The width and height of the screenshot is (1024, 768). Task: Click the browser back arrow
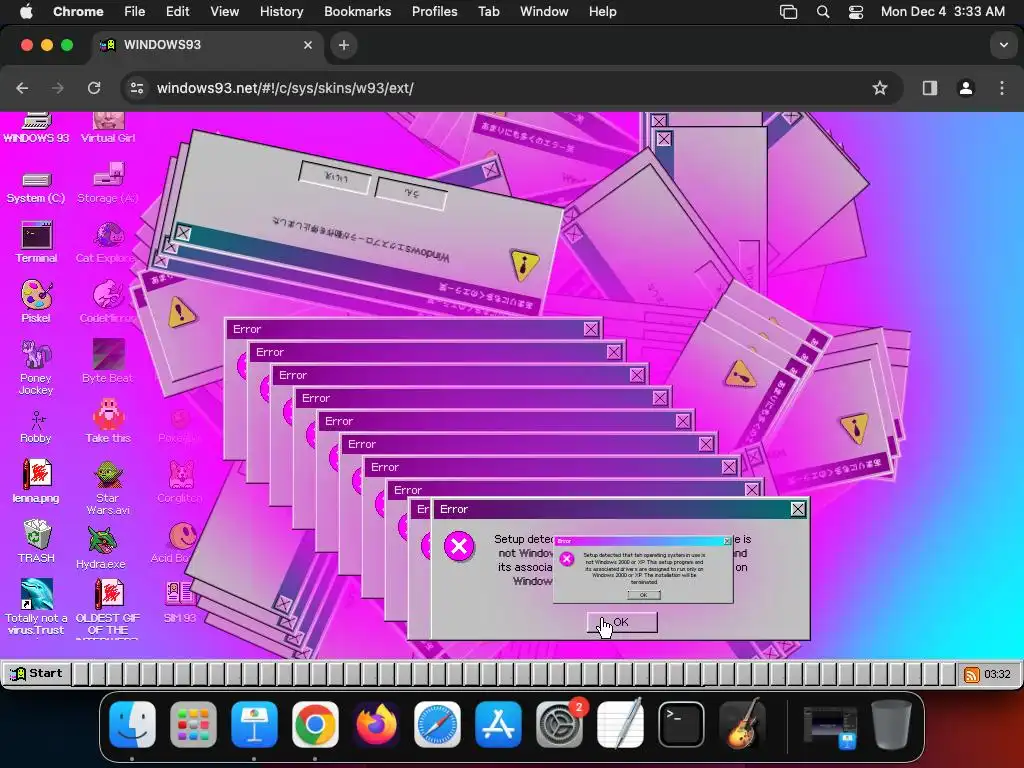(x=22, y=88)
